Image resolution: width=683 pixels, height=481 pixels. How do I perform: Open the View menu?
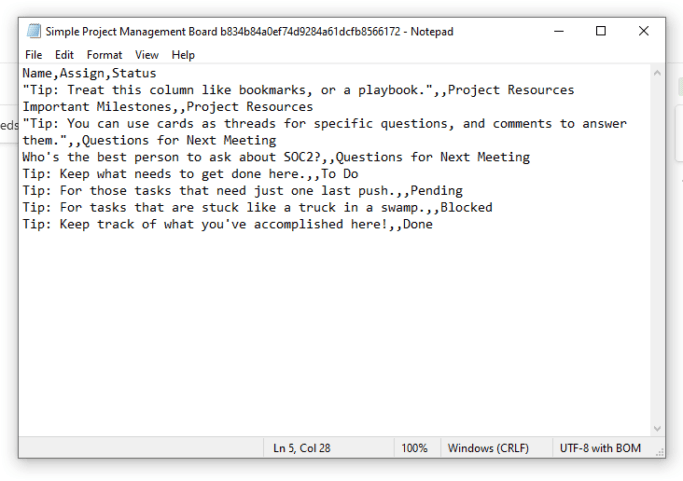click(x=146, y=55)
